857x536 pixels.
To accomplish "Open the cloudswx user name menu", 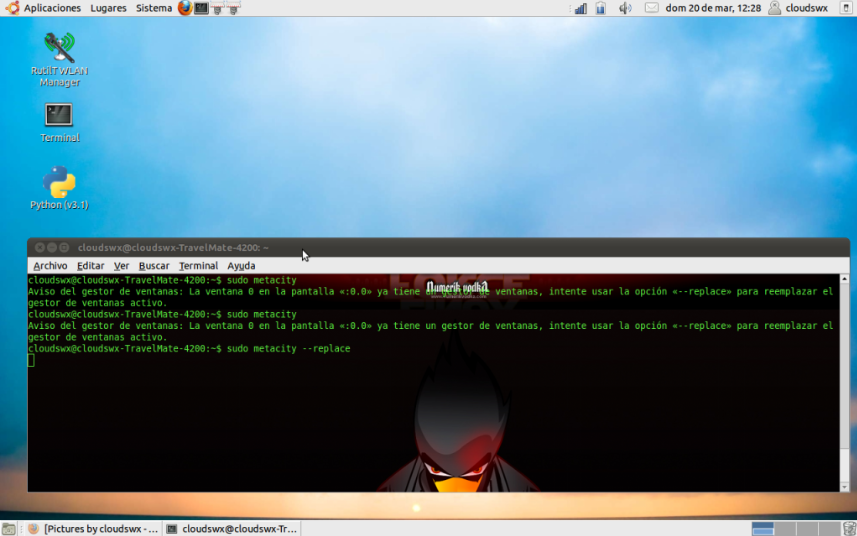I will click(x=806, y=8).
